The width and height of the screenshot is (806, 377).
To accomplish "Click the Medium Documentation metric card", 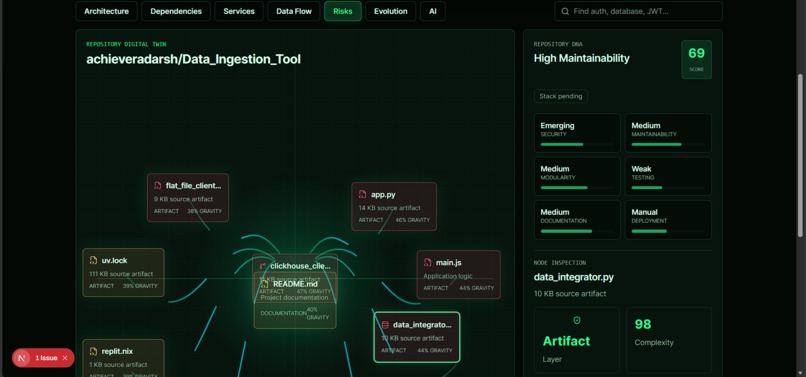I will (577, 220).
